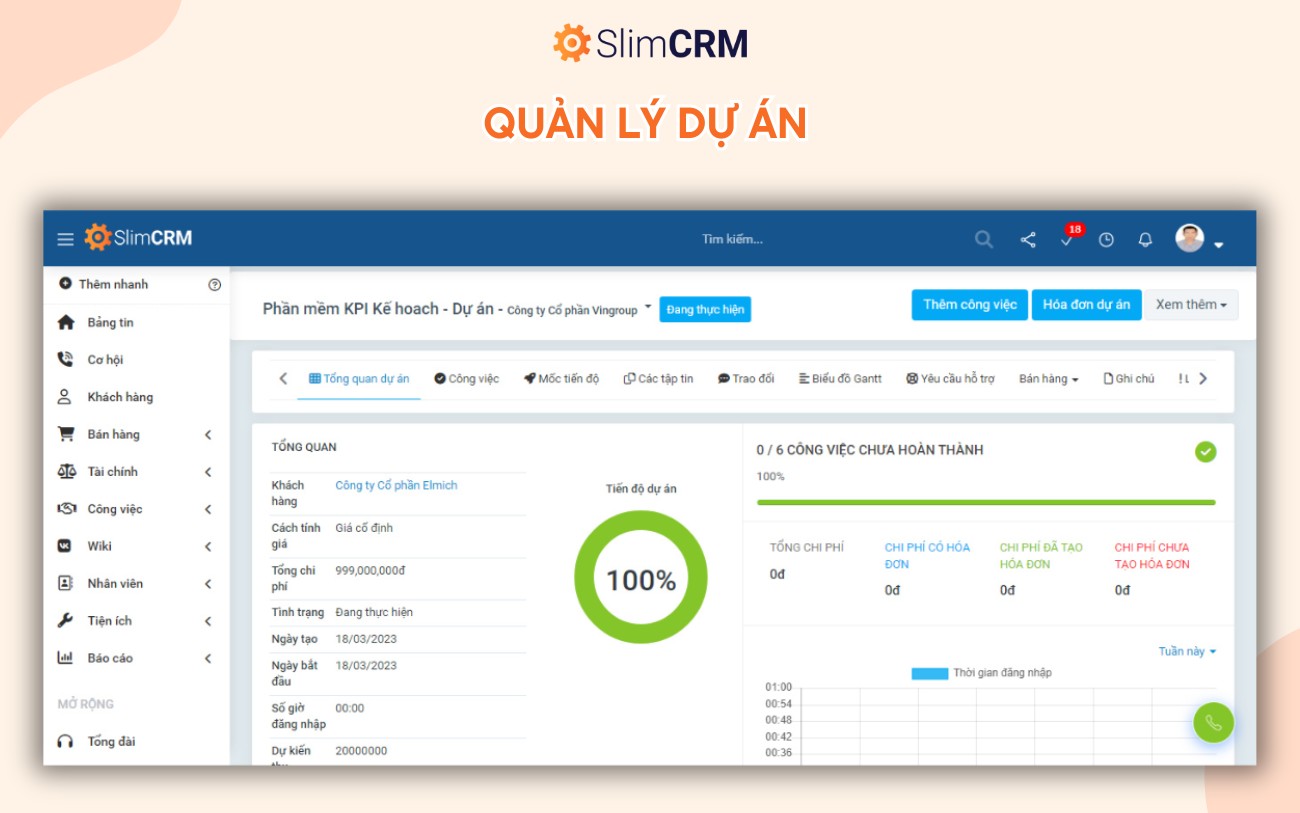This screenshot has width=1300, height=813.
Task: Click the Tiện ích wrench icon
Action: click(x=65, y=620)
